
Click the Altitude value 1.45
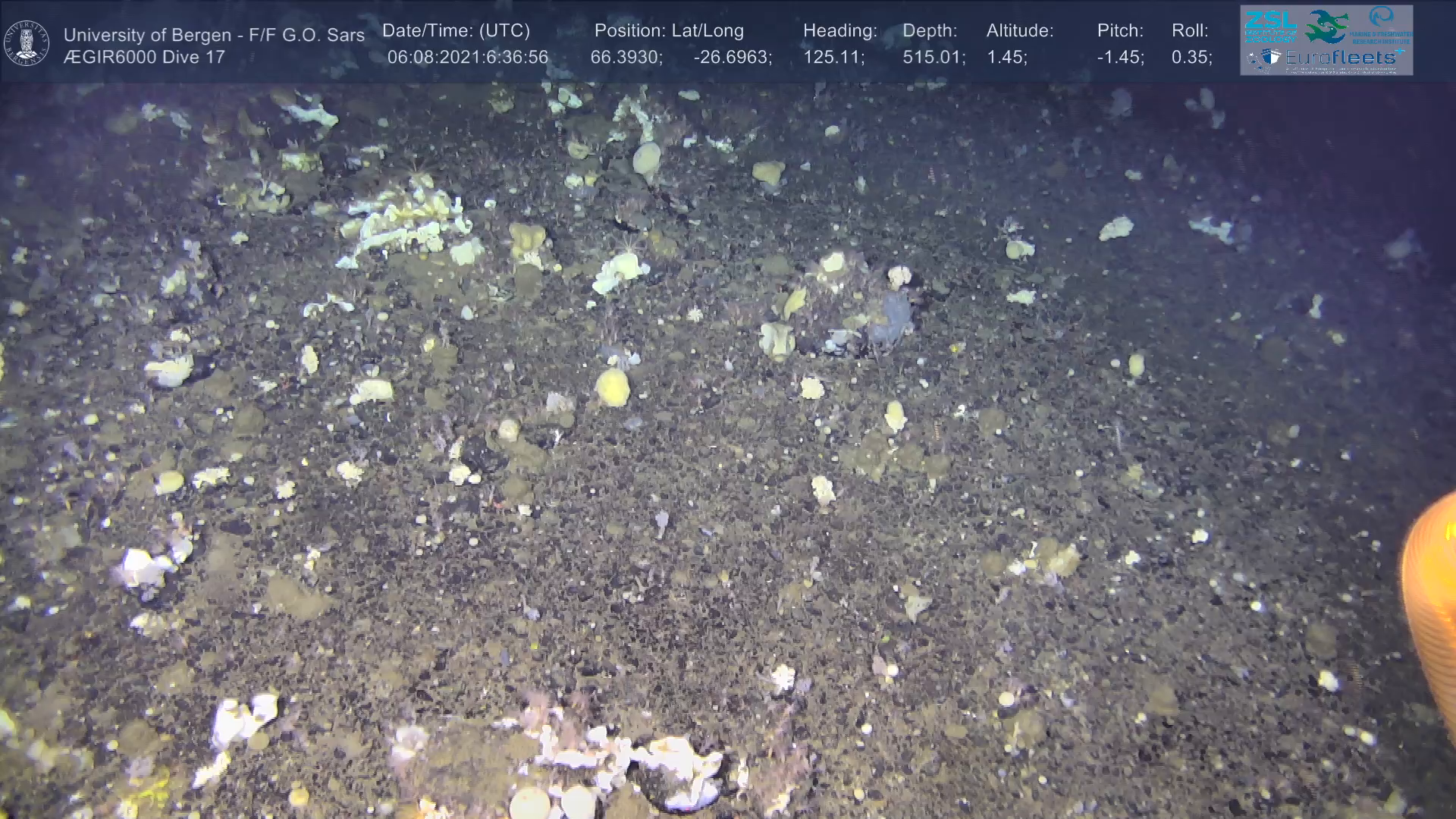[x=1006, y=58]
